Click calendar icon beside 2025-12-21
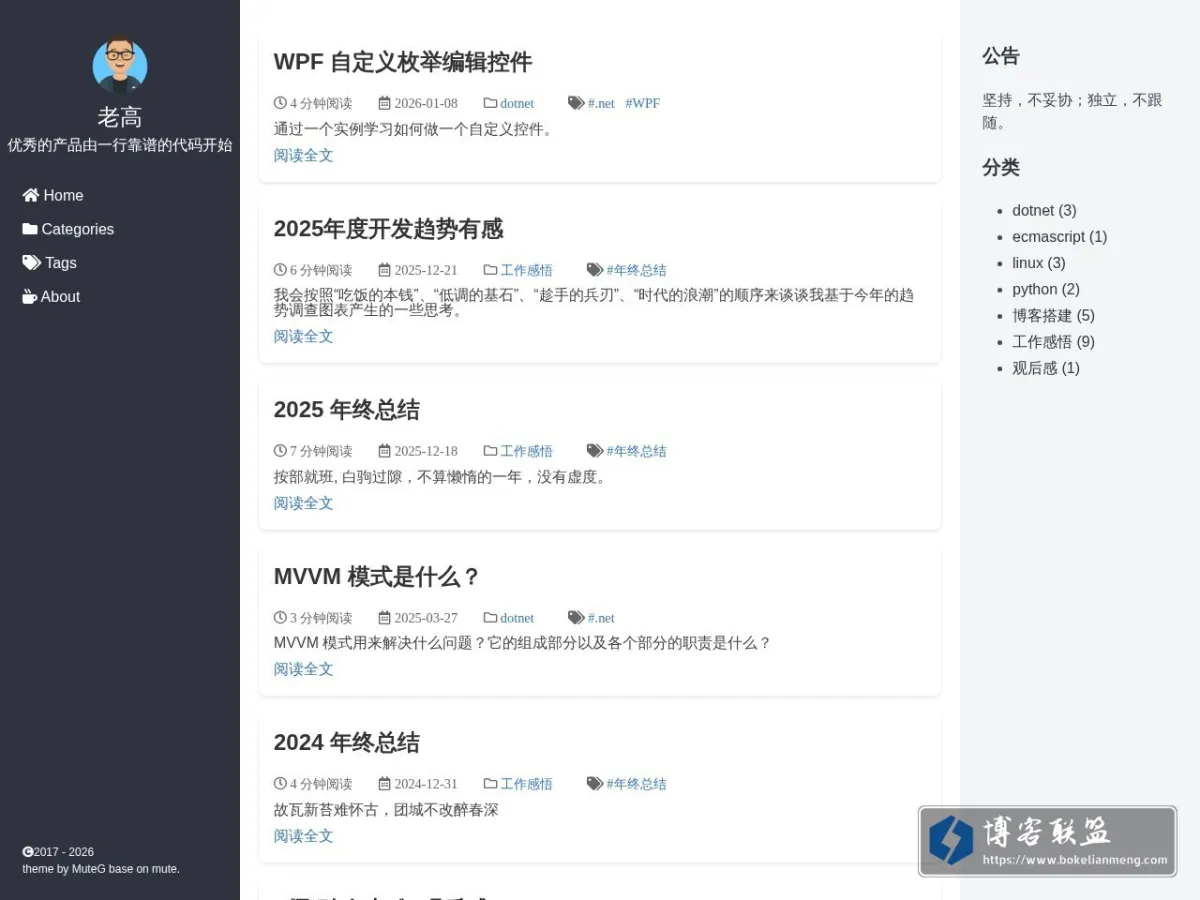The width and height of the screenshot is (1200, 900). coord(384,270)
